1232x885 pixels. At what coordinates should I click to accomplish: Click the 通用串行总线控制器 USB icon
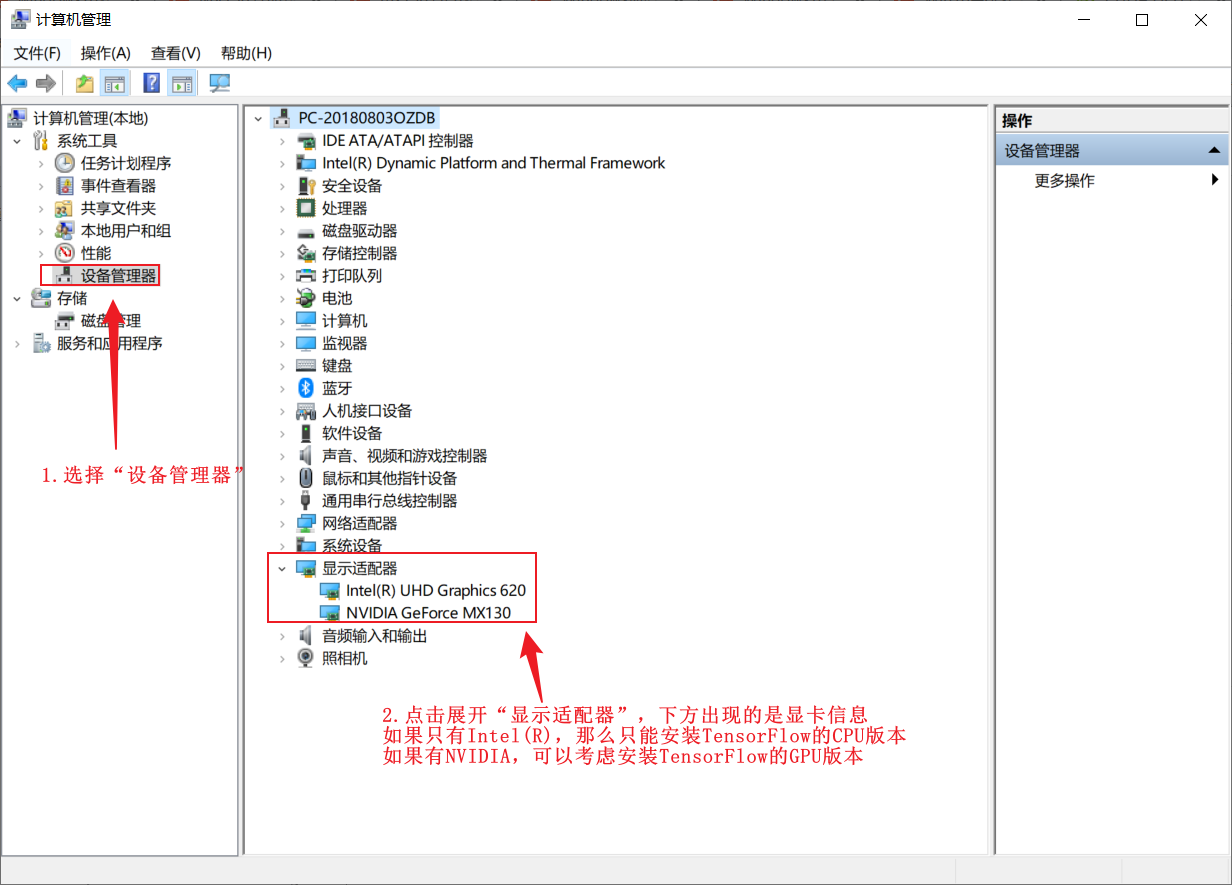(306, 501)
